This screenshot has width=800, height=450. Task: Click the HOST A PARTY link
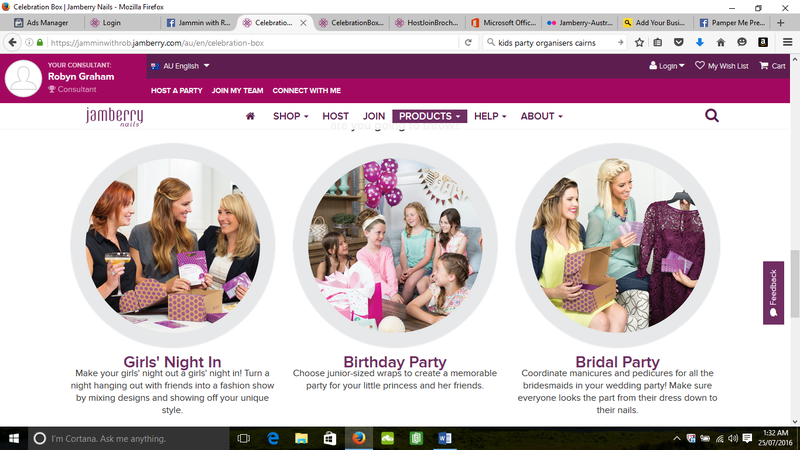coord(177,90)
